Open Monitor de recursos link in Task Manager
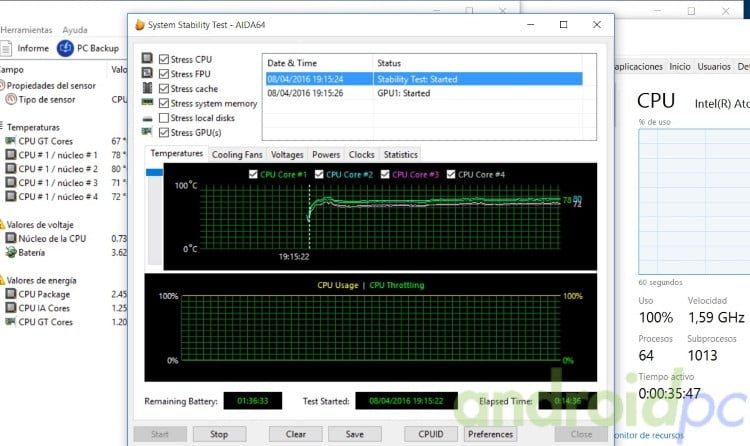Screen dimensions: 750x446 tap(648, 435)
